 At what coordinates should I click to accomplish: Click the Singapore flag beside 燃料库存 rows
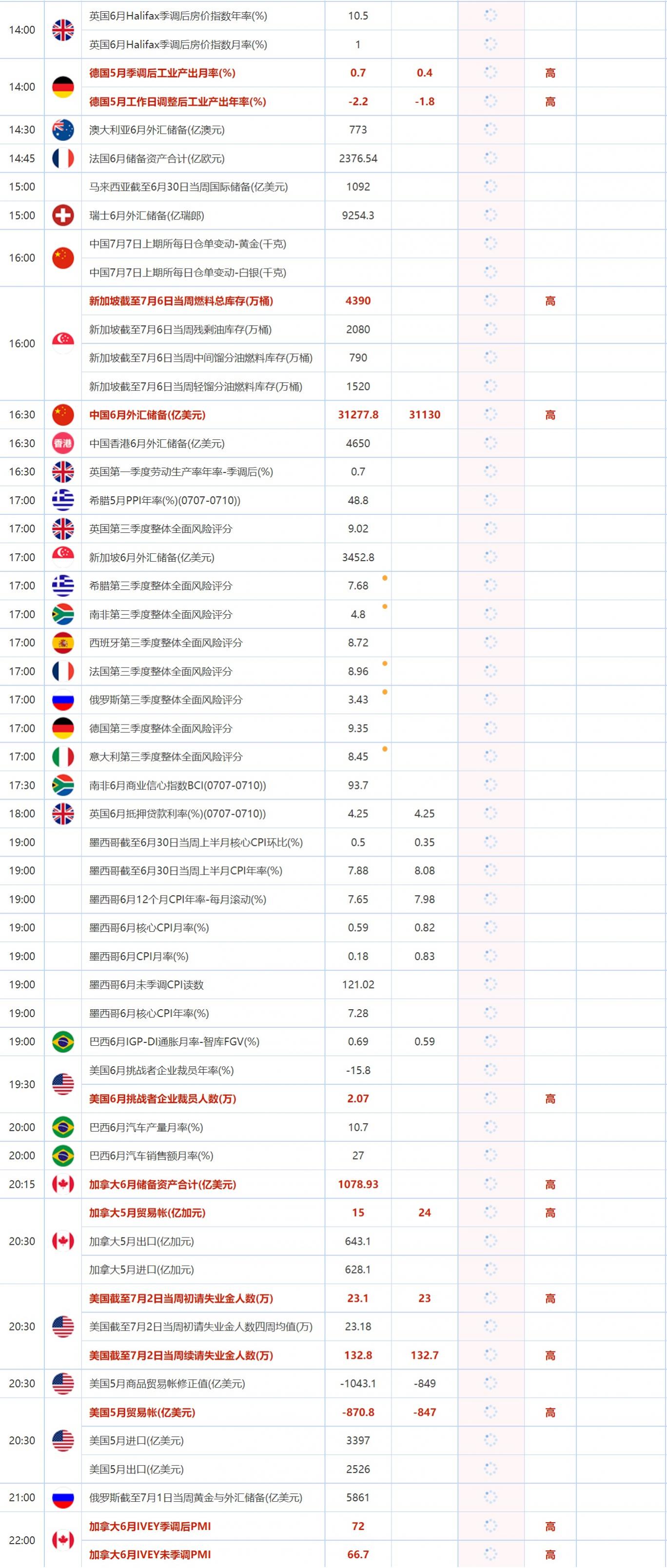pyautogui.click(x=63, y=343)
